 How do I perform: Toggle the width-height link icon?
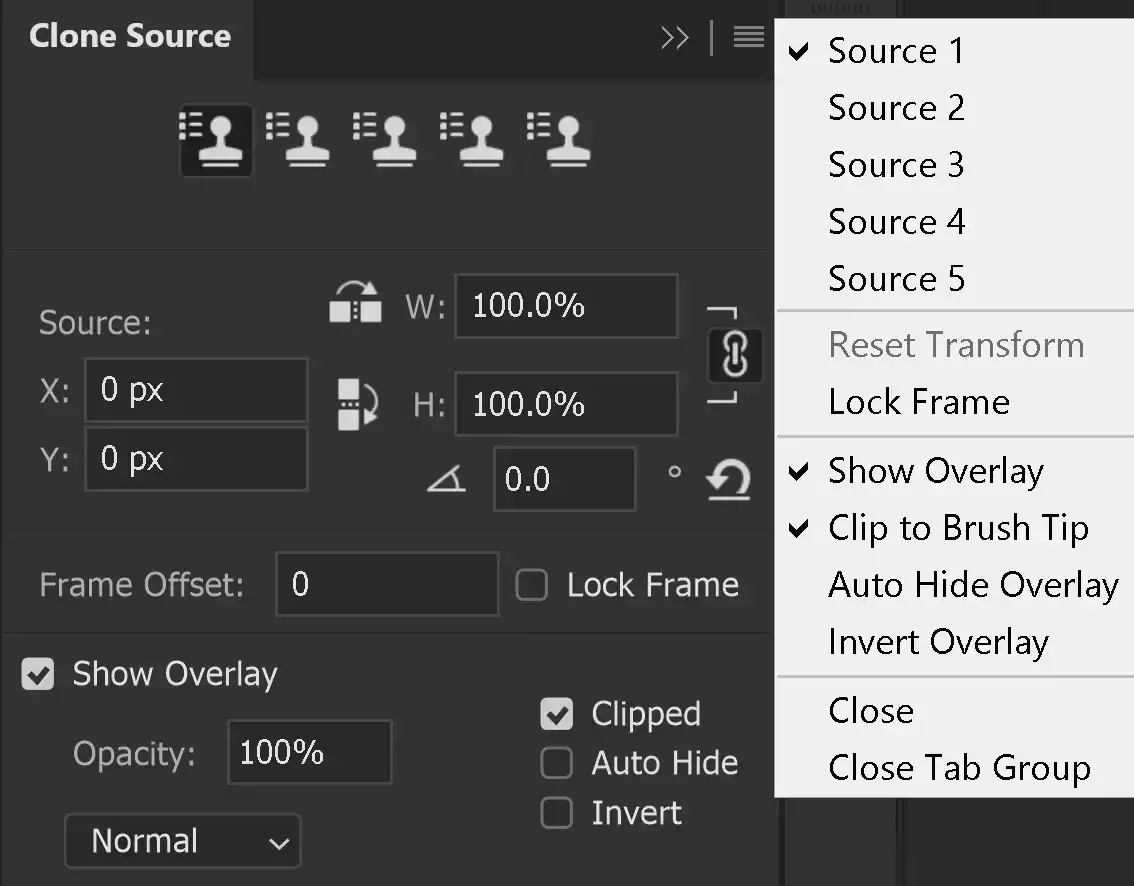[x=735, y=355]
